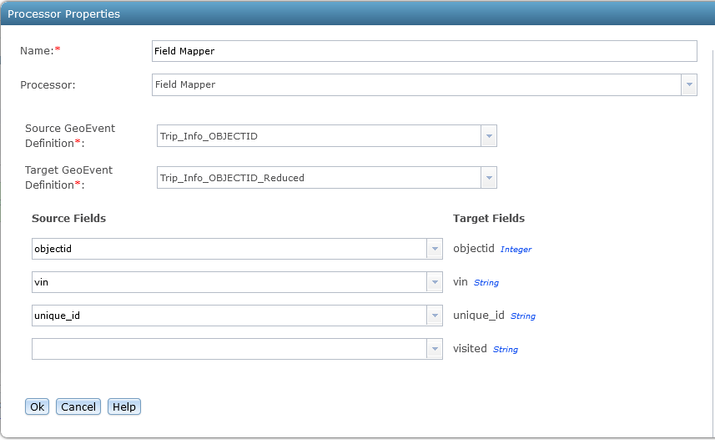715x440 pixels.
Task: Expand the Target GeoEvent Definition dropdown arrow
Action: [x=488, y=178]
